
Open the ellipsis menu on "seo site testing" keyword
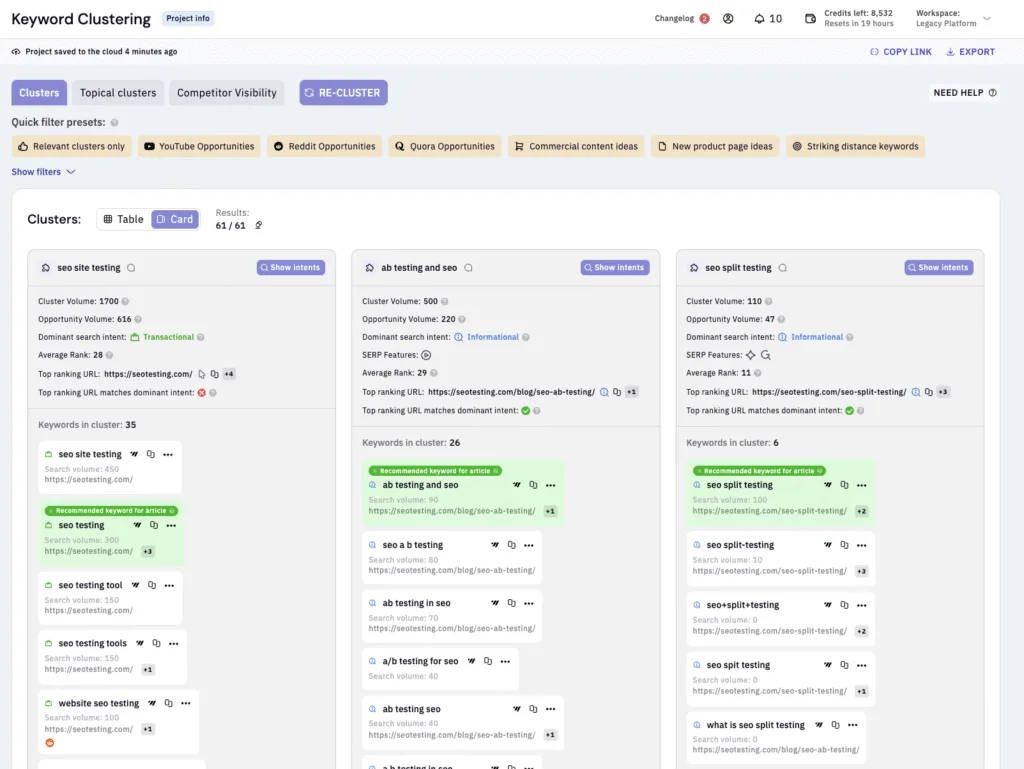(168, 454)
